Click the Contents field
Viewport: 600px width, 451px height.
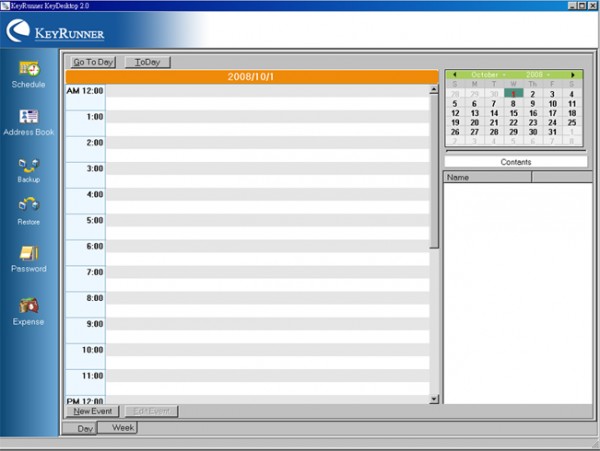(516, 162)
